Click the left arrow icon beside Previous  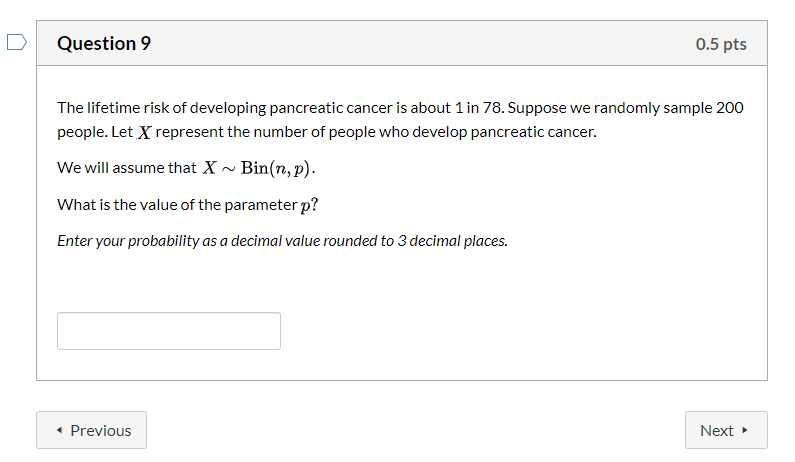[x=59, y=430]
